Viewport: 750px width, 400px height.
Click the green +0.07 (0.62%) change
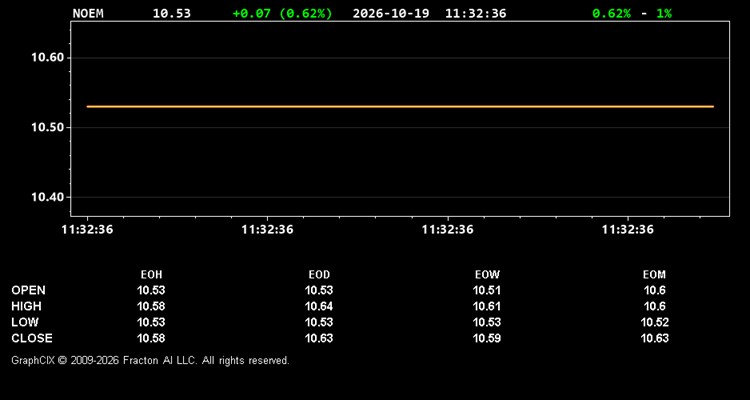pyautogui.click(x=282, y=13)
